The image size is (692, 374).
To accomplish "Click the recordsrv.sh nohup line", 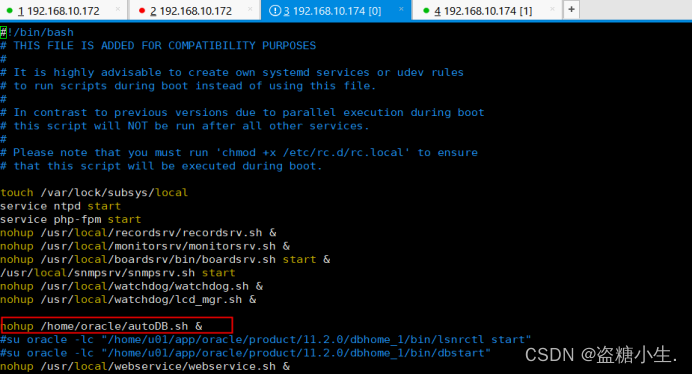I will coord(138,233).
